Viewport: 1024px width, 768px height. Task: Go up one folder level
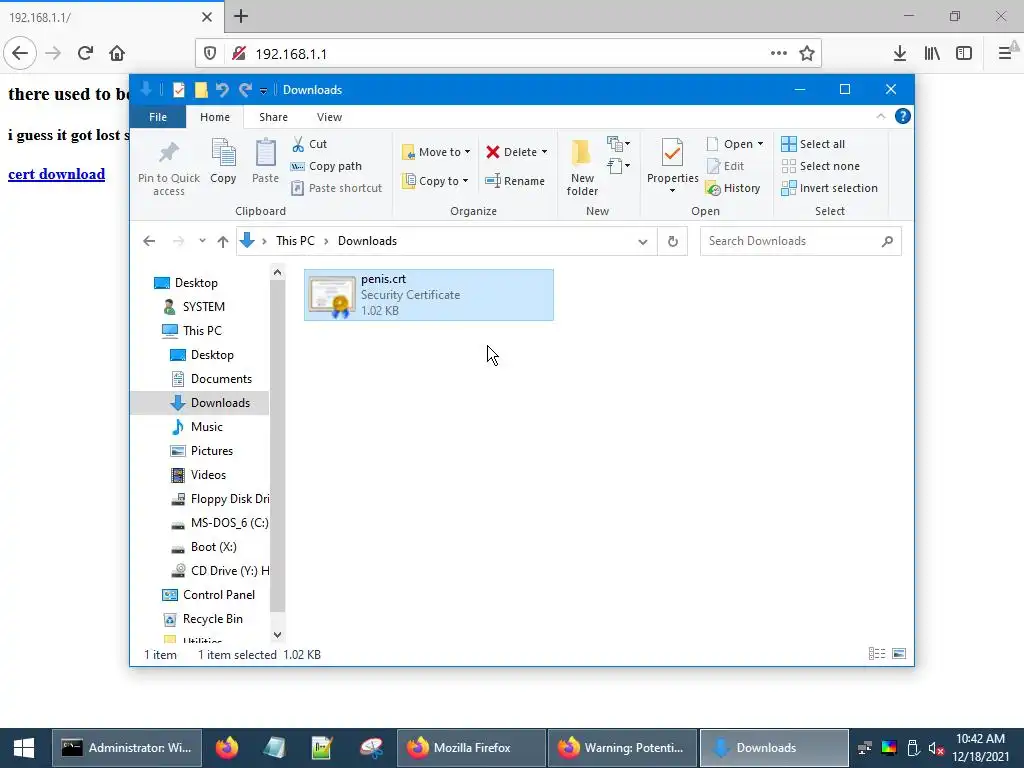click(x=223, y=242)
